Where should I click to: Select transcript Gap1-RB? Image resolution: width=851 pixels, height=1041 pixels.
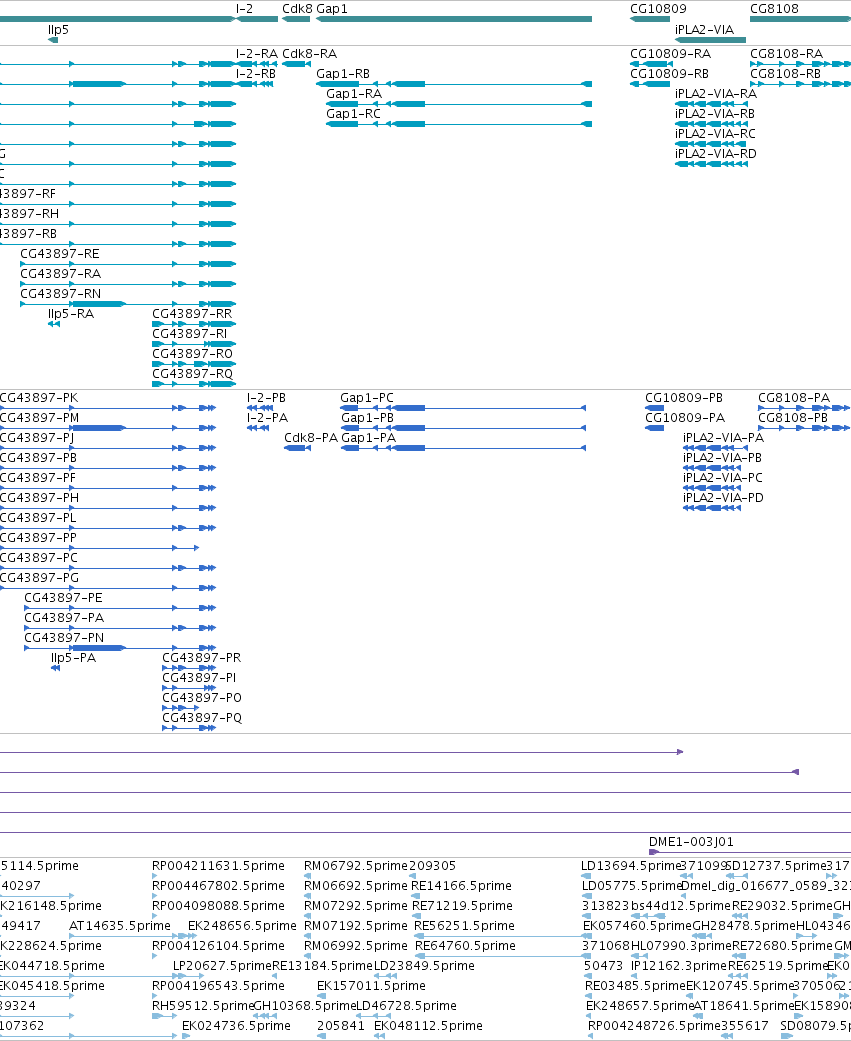click(343, 74)
